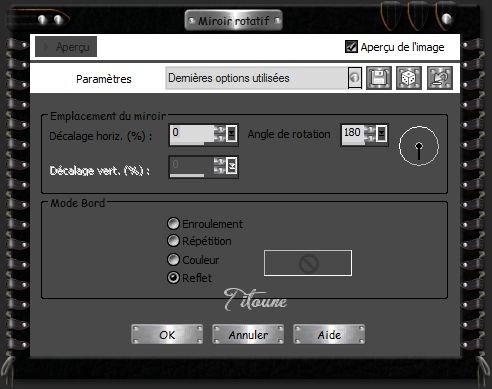Select the Couleur radio button

click(173, 260)
